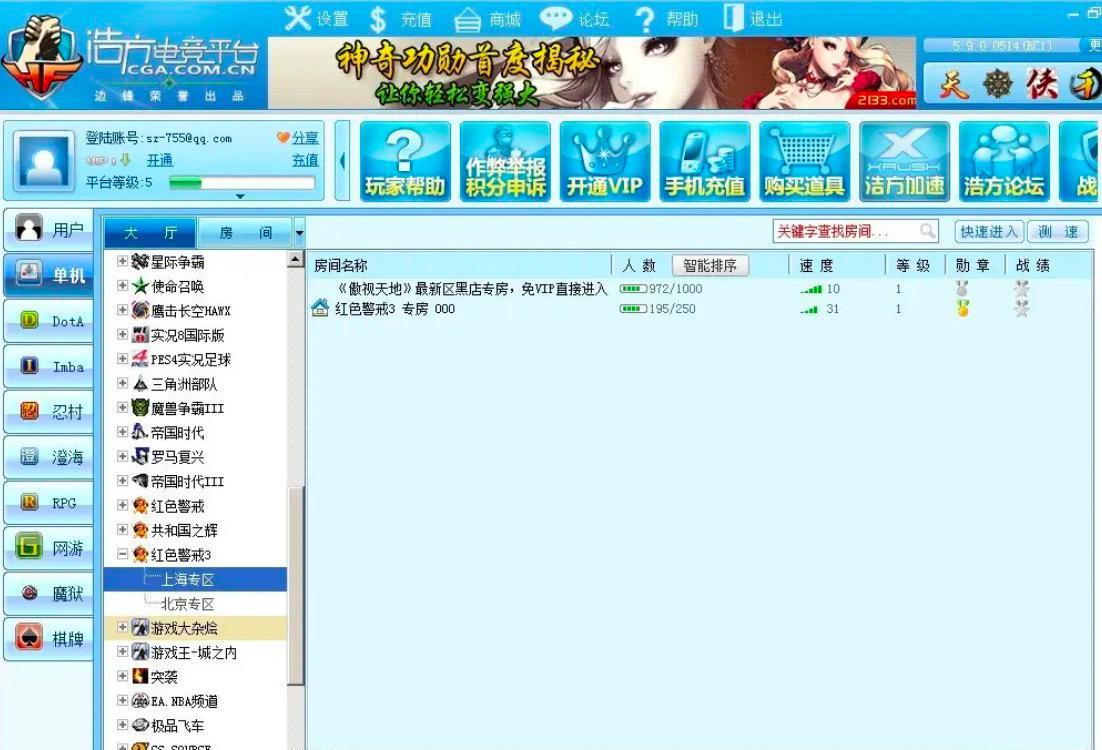The width and height of the screenshot is (1102, 750).
Task: Select the 澄海 sidebar tab
Action: (48, 458)
